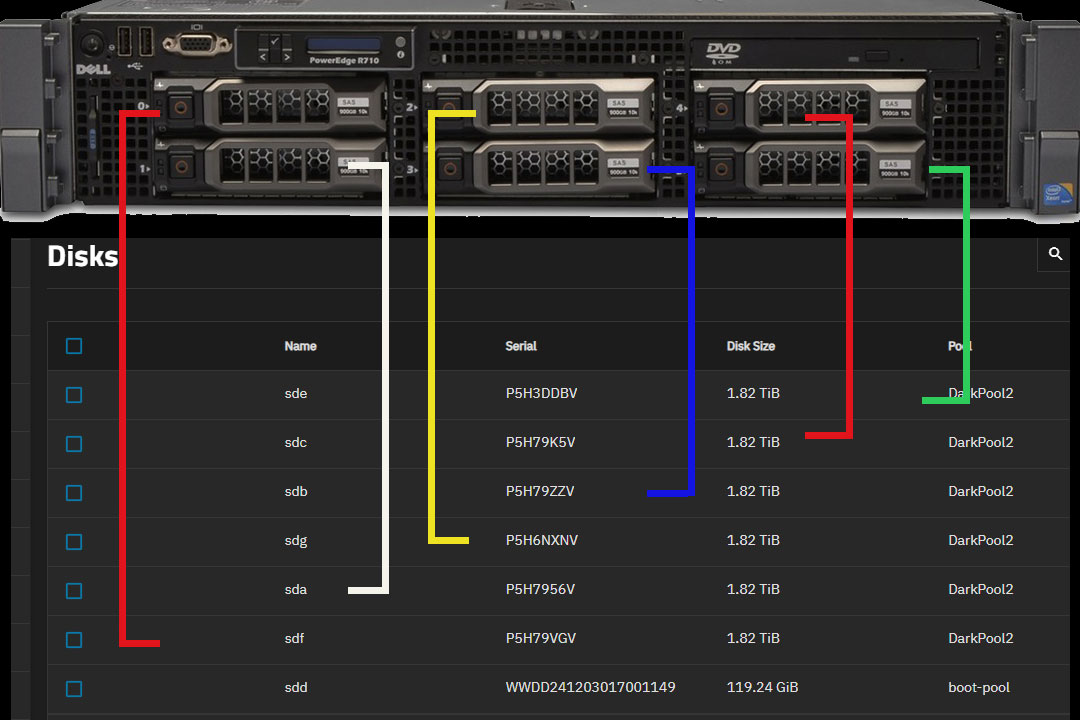Tick the checkbox for disk sdd
1080x720 pixels.
(x=74, y=688)
